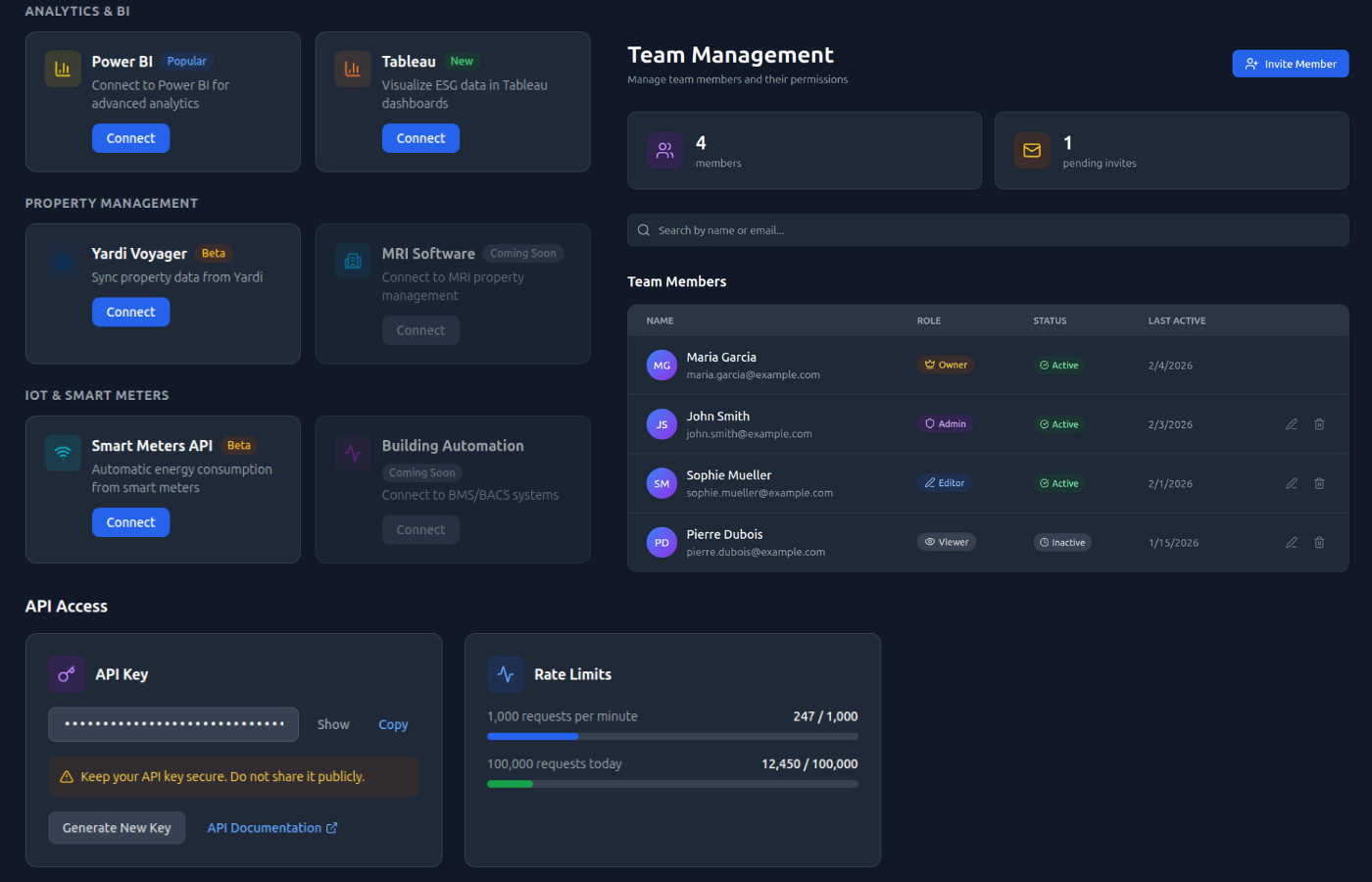1372x882 pixels.
Task: Click the pending invites envelope icon
Action: coord(1032,150)
